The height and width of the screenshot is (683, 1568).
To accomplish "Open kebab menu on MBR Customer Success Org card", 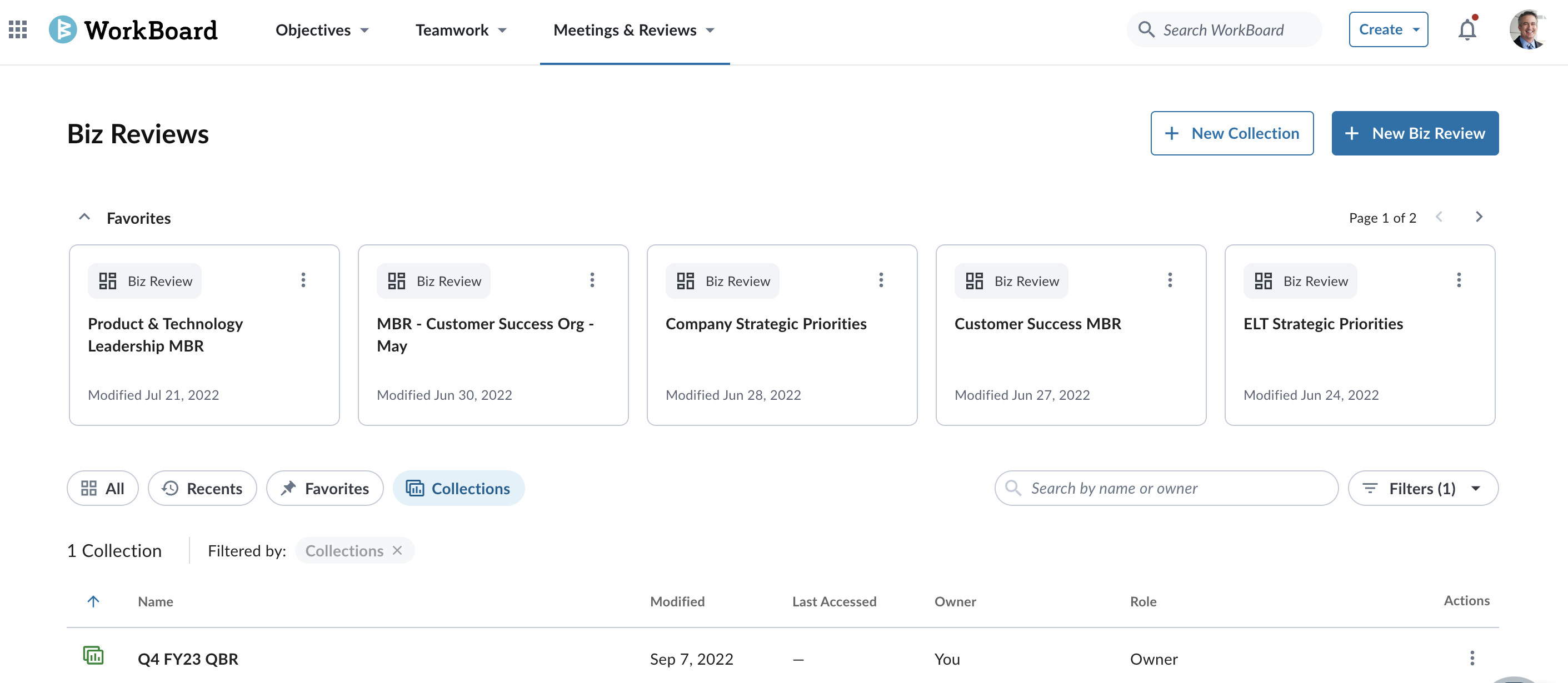I will point(592,280).
